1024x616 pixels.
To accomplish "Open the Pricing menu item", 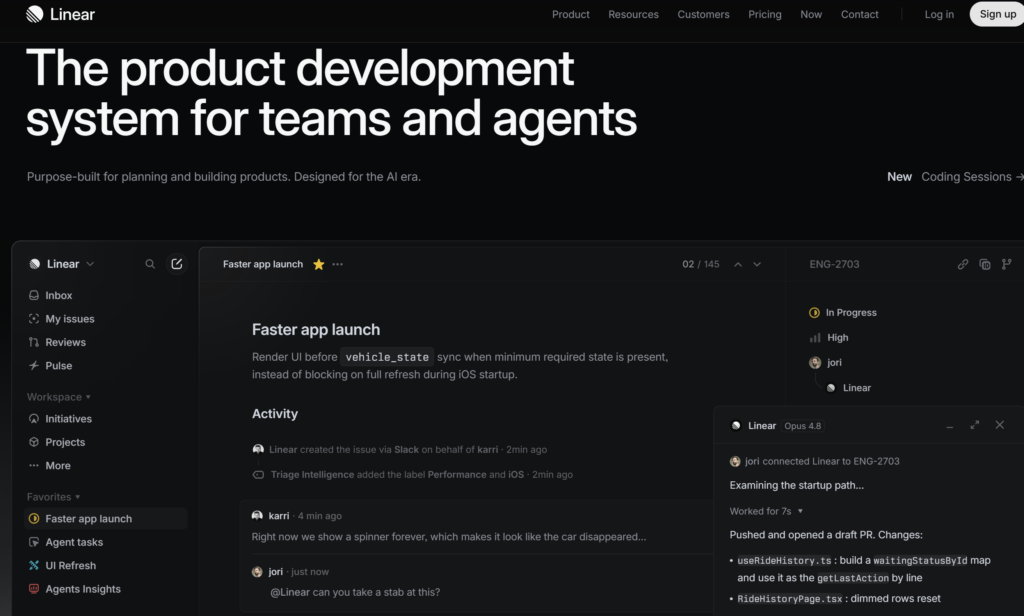I will click(x=765, y=14).
